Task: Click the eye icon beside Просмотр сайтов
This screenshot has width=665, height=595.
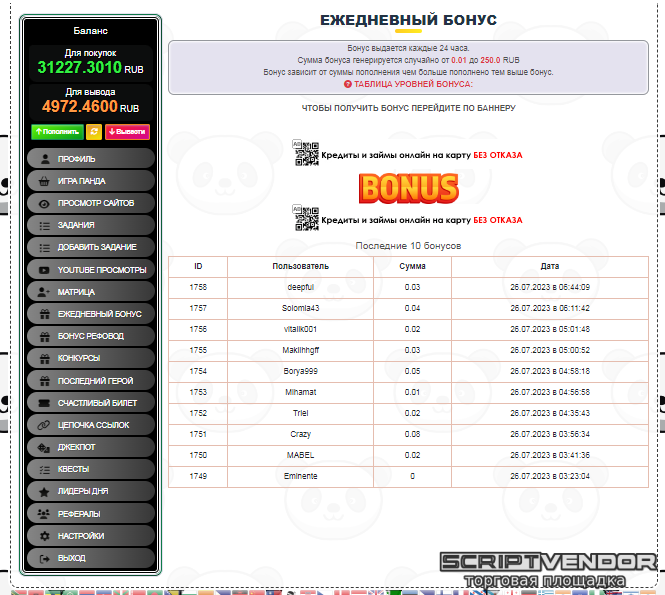Action: click(x=44, y=203)
